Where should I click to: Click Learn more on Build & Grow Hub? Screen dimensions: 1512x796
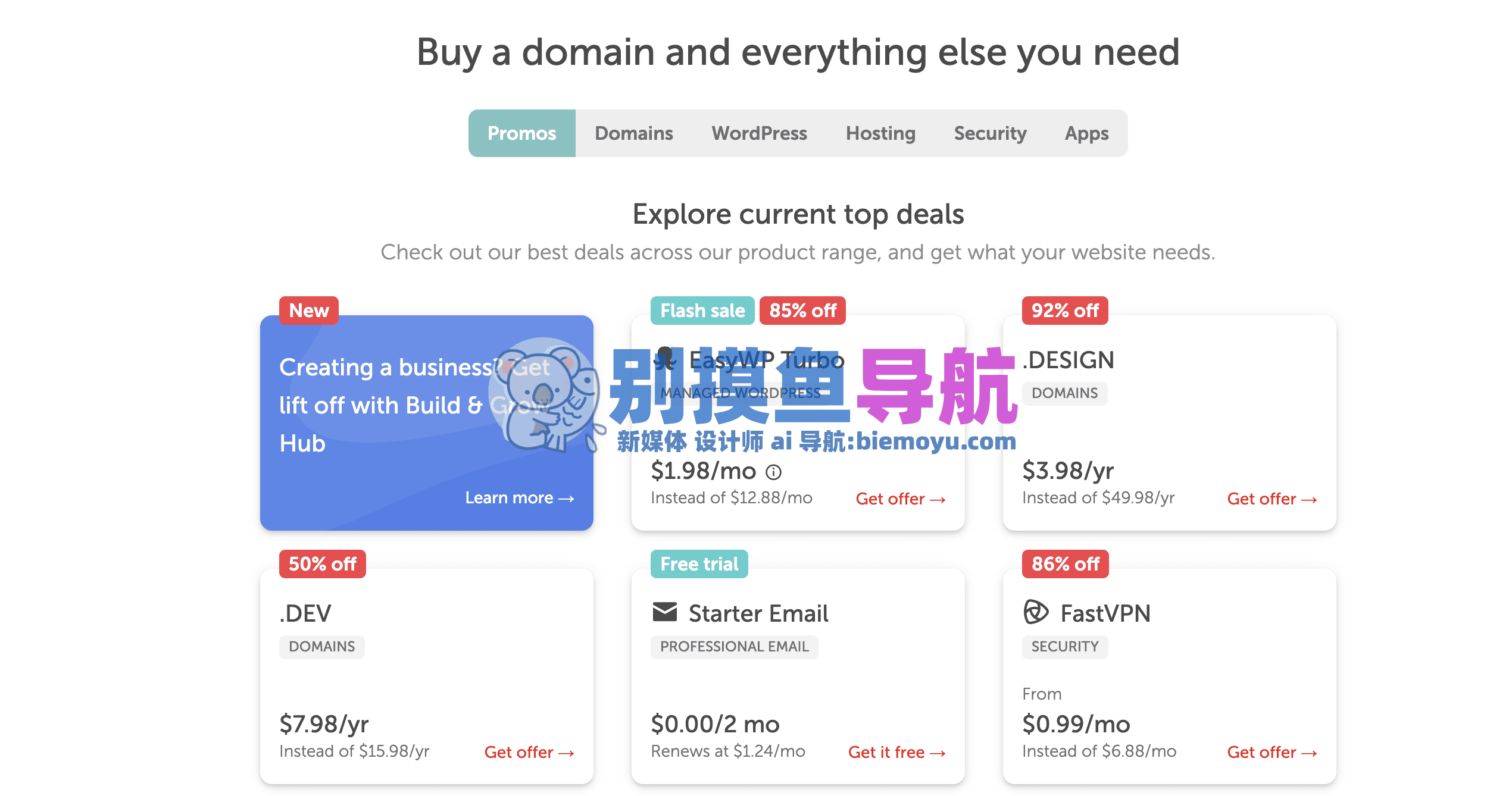click(520, 498)
